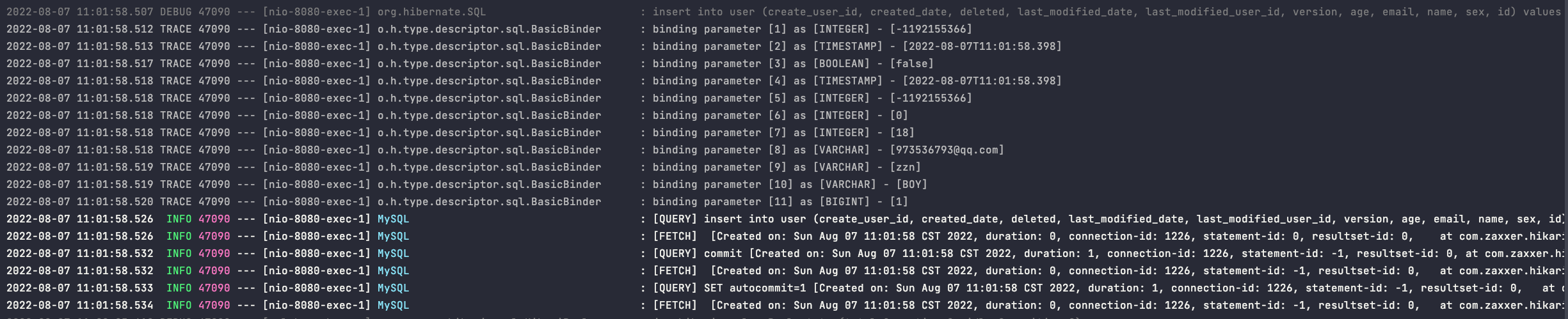Click the INFO label on the 11:01:58.534 line
Viewport: 1568px width, 319px height.
179,305
